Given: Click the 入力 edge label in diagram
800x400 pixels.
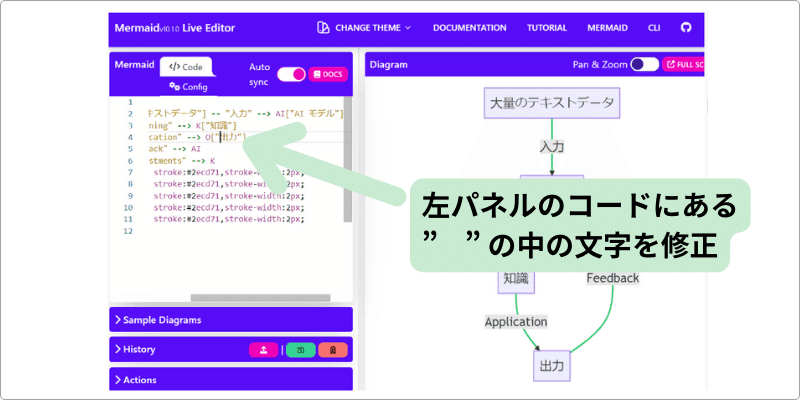Looking at the screenshot, I should pos(552,147).
